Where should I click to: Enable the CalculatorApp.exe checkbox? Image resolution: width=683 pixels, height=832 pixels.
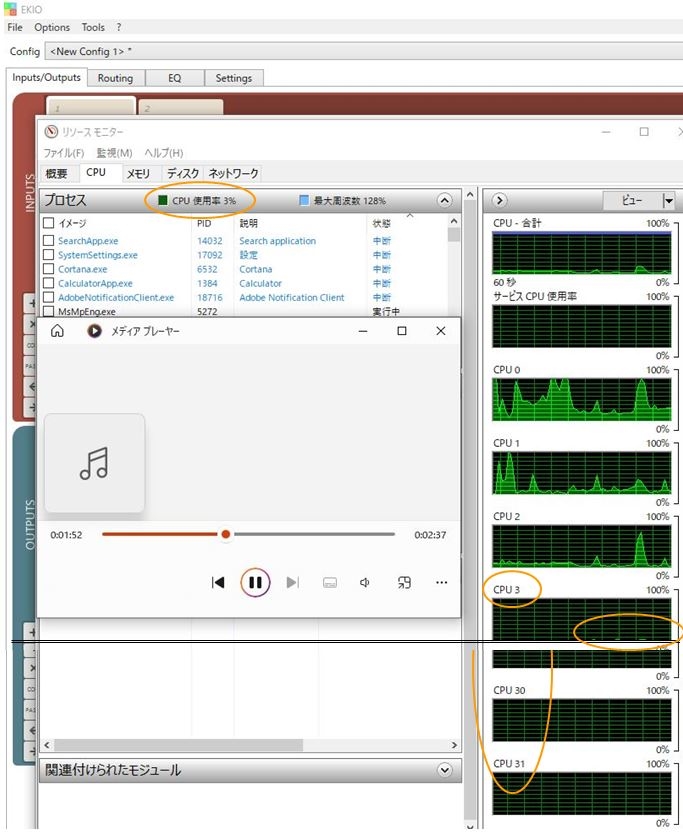coord(48,283)
